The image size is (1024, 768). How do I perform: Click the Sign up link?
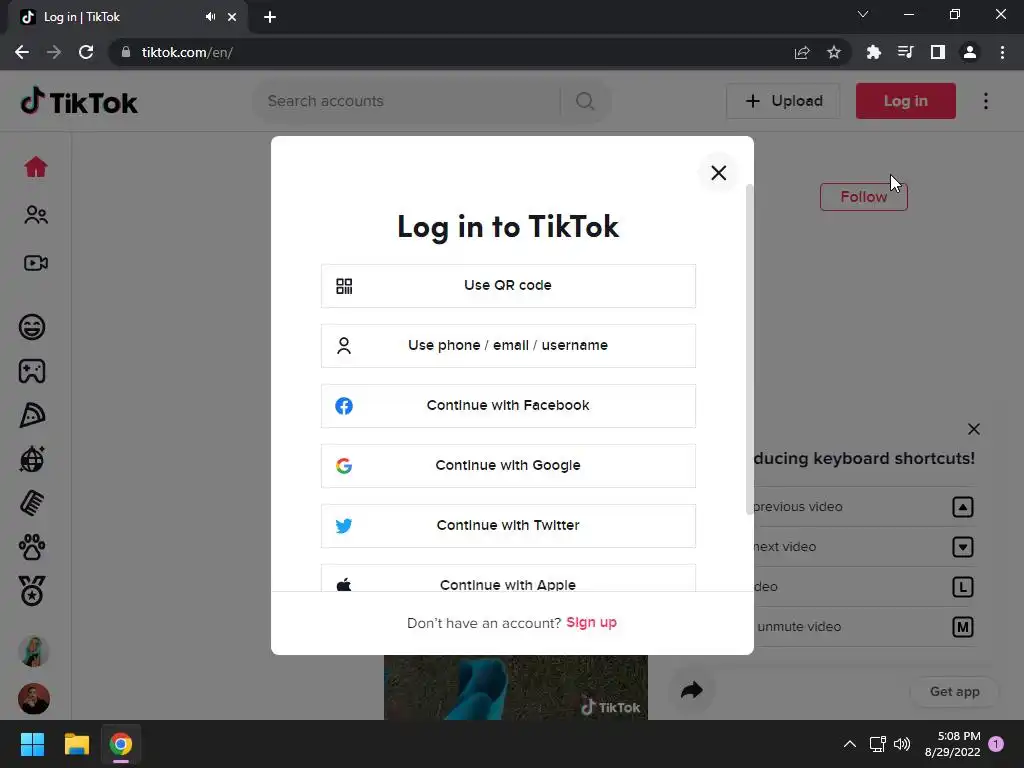591,622
